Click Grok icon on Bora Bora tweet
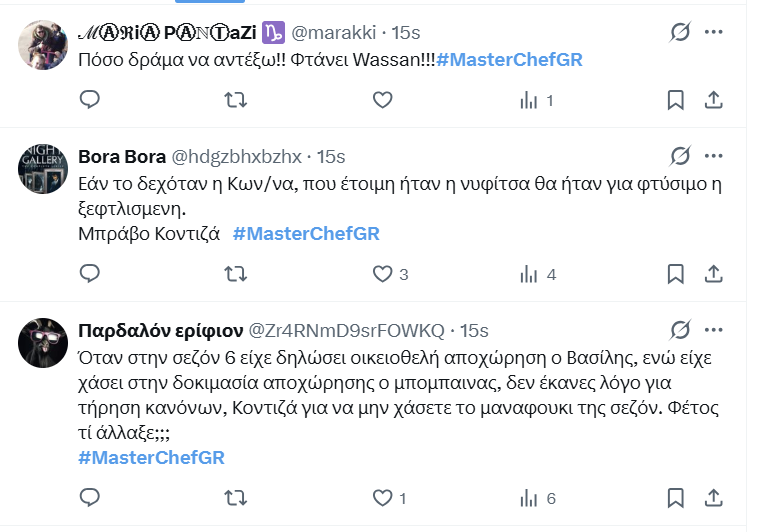Image resolution: width=757 pixels, height=532 pixels. [x=679, y=156]
